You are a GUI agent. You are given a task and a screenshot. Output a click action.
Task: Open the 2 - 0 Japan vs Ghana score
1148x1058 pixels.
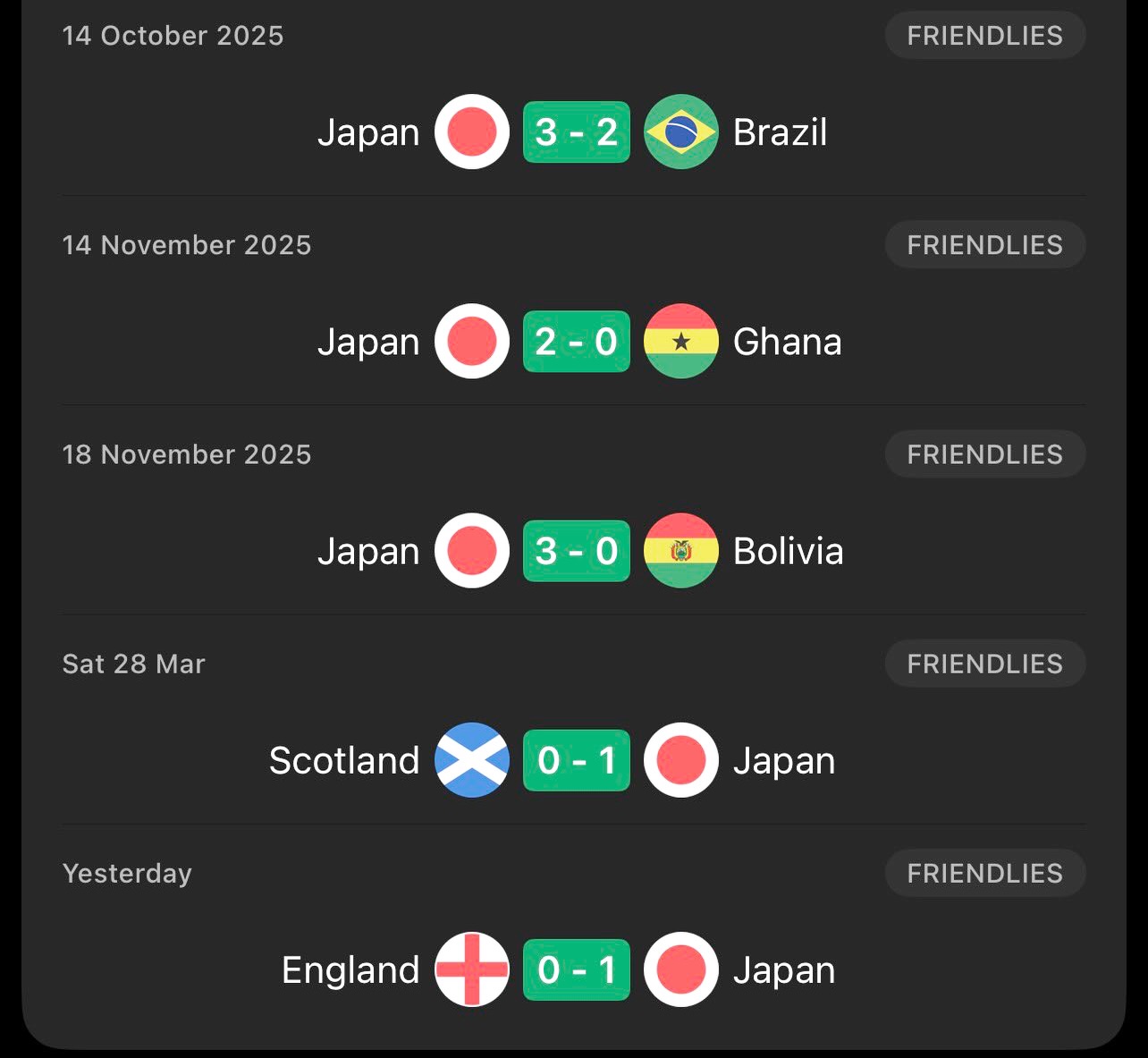pos(576,341)
